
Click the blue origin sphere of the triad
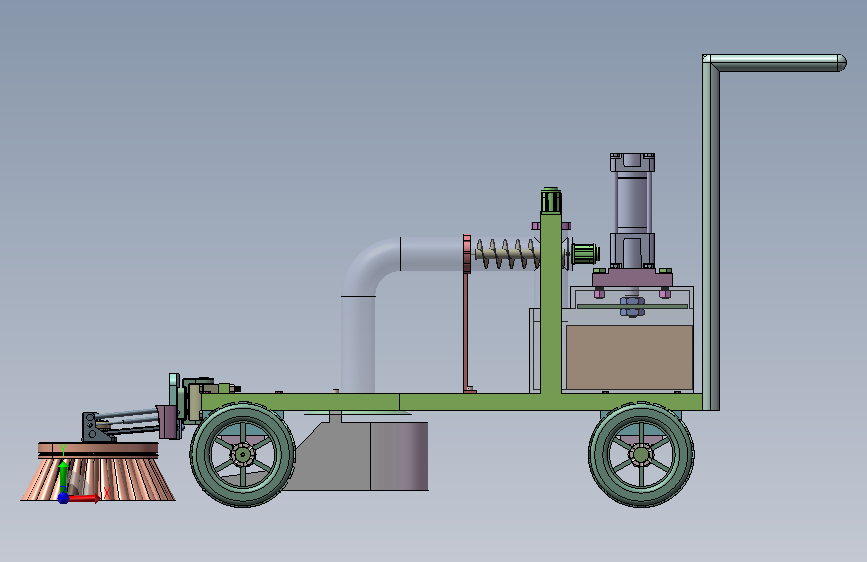coord(63,498)
